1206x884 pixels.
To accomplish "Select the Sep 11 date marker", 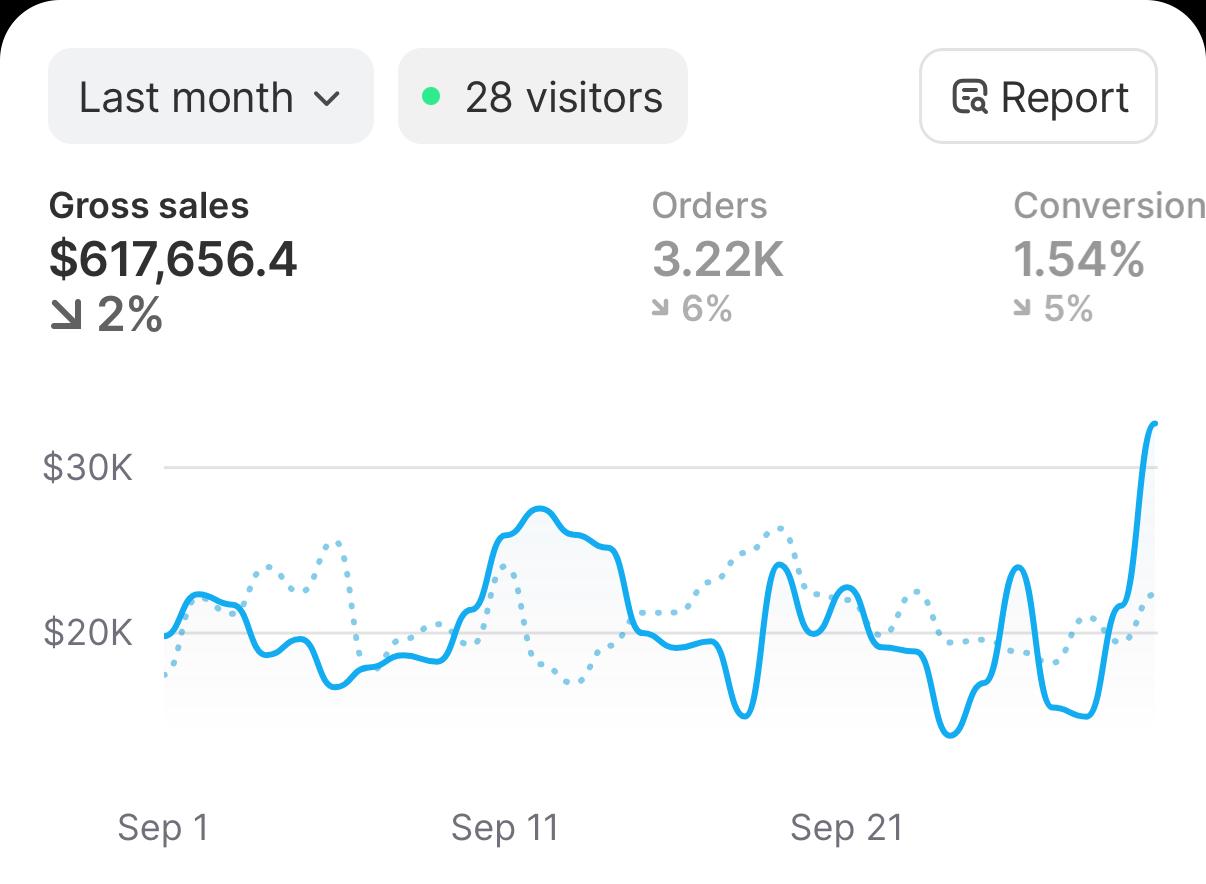I will click(x=504, y=828).
